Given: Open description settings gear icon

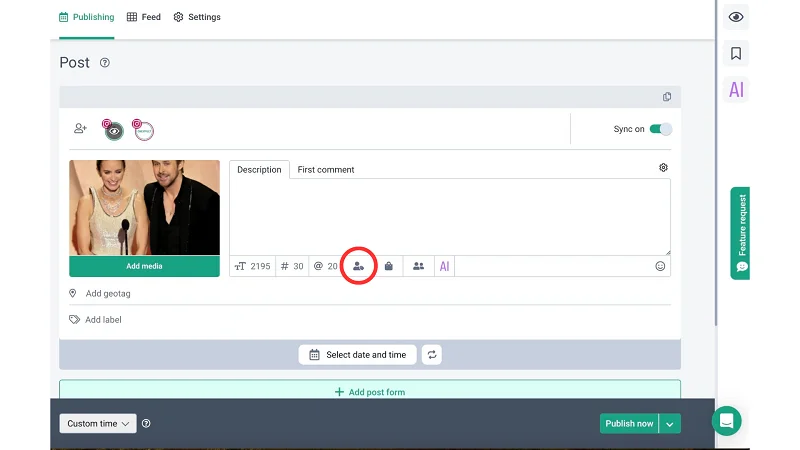Looking at the screenshot, I should [663, 168].
